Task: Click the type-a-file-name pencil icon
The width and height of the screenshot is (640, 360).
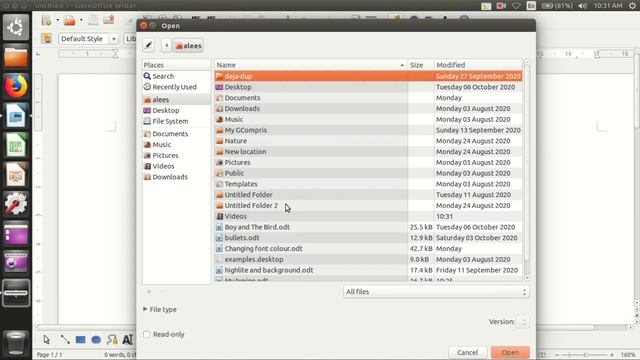Action: (149, 45)
